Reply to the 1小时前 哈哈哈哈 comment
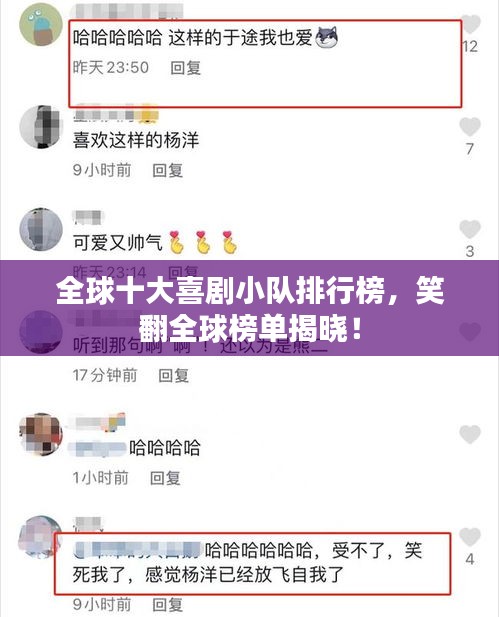 [165, 478]
